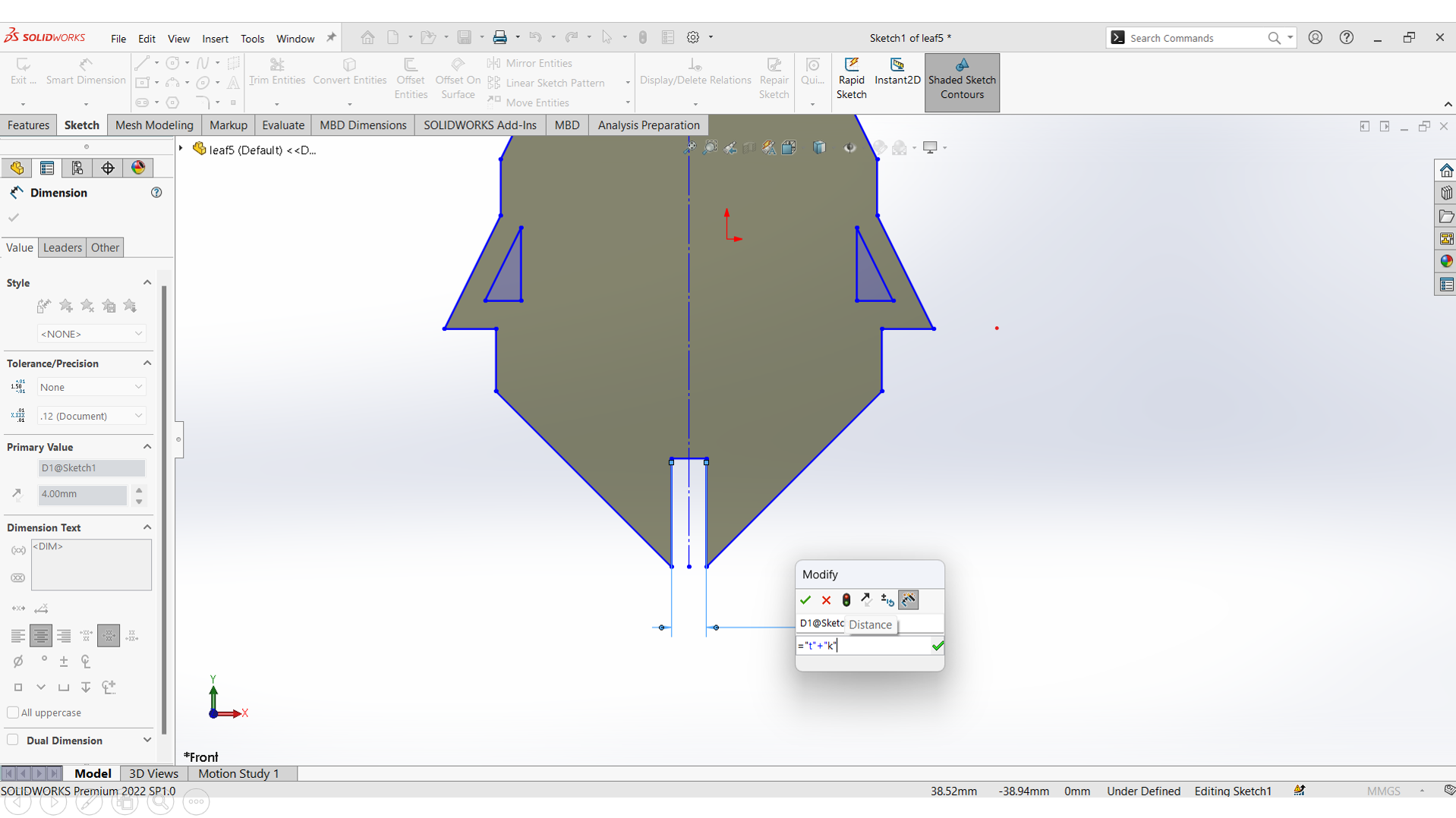Select center justify for dimension text
1456x818 pixels.
[40, 636]
